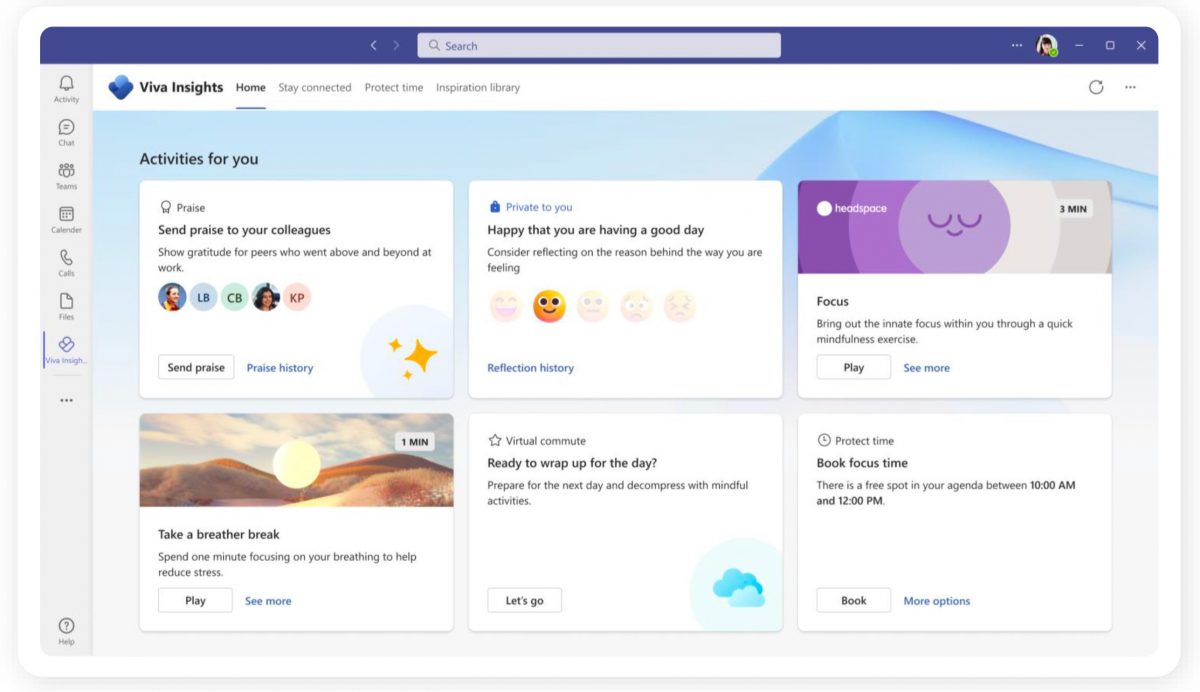Open the title bar ellipsis menu

1016,45
